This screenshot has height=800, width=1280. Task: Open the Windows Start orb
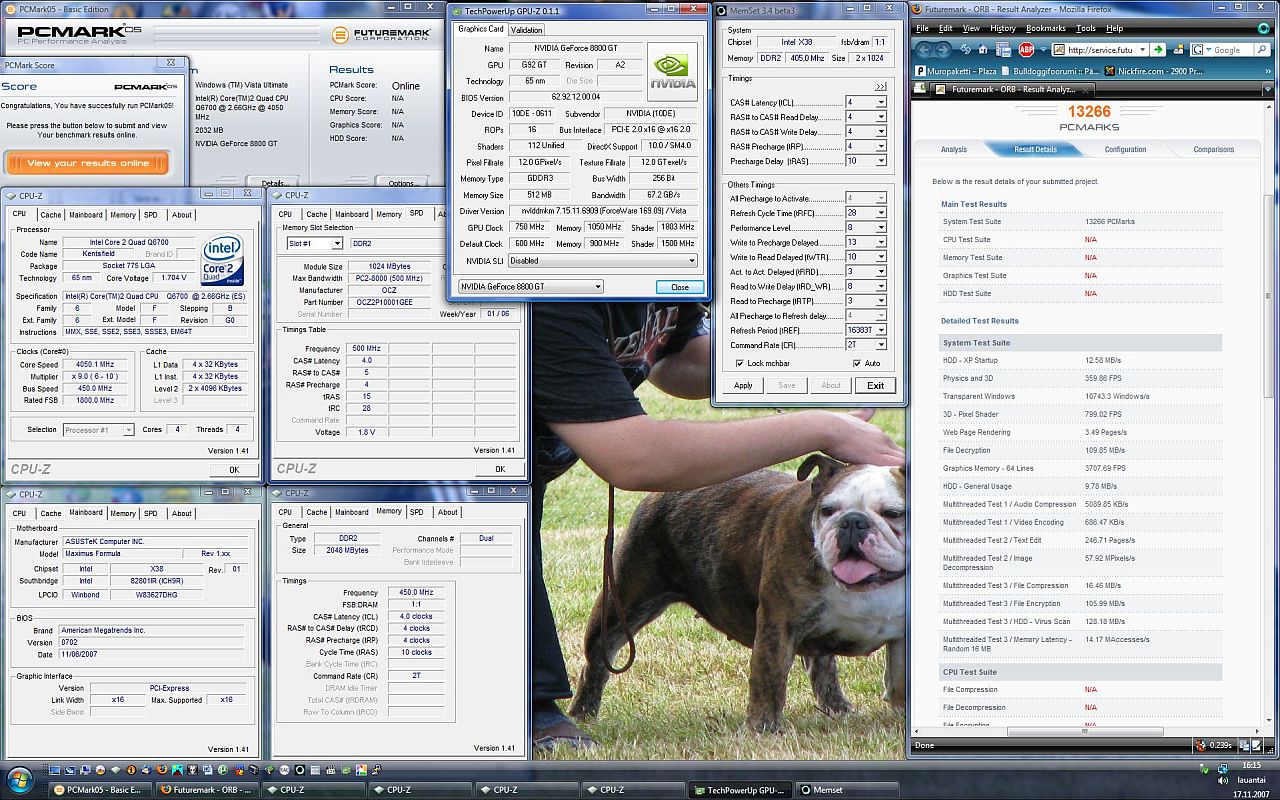point(19,780)
